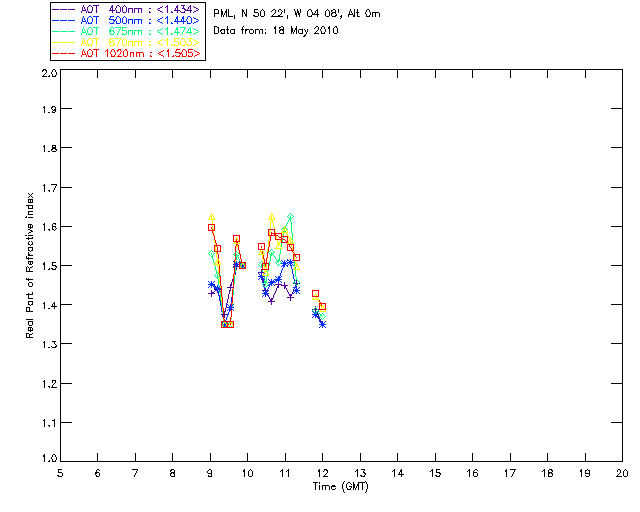Click the x-axis tick label 10
The image size is (640, 512).
click(247, 473)
